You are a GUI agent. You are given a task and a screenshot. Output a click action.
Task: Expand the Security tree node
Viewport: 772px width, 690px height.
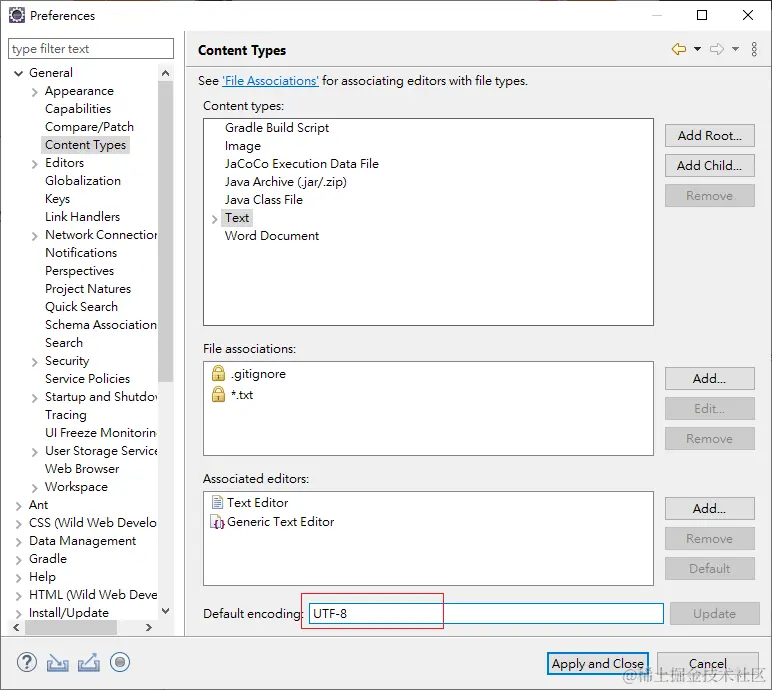coord(34,362)
